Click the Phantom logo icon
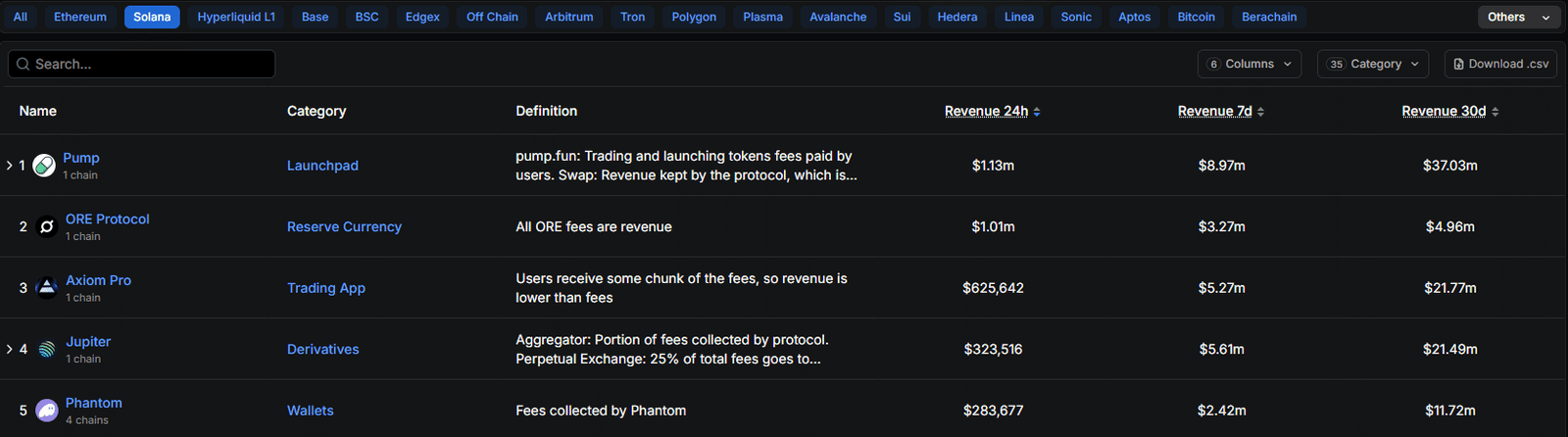Image resolution: width=1568 pixels, height=437 pixels. click(x=46, y=411)
